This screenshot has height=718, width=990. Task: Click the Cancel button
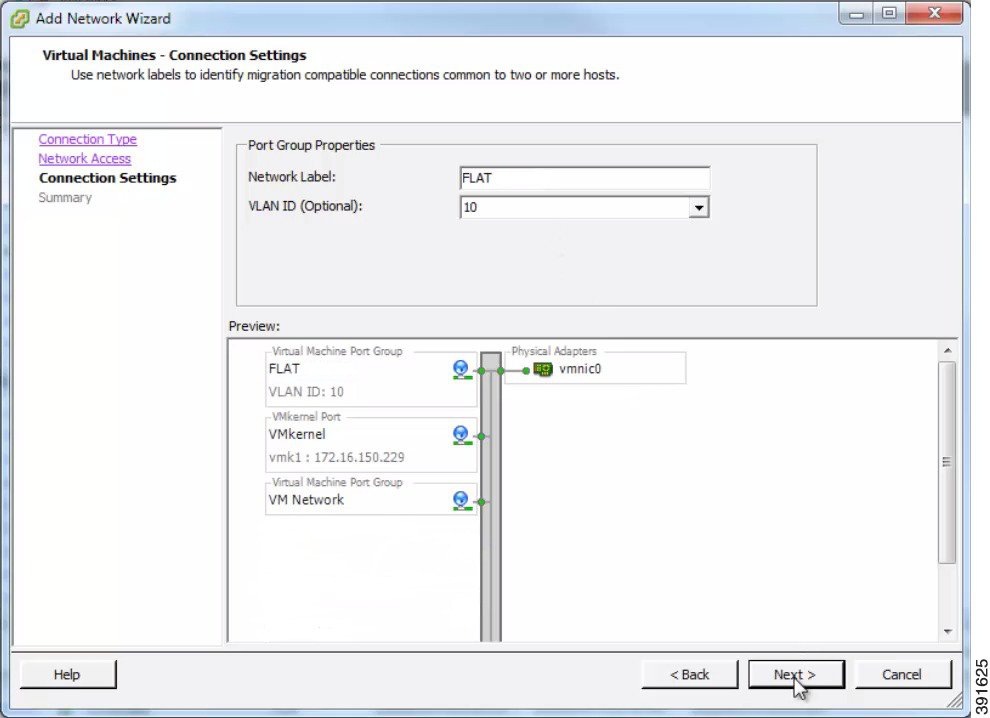pyautogui.click(x=902, y=674)
